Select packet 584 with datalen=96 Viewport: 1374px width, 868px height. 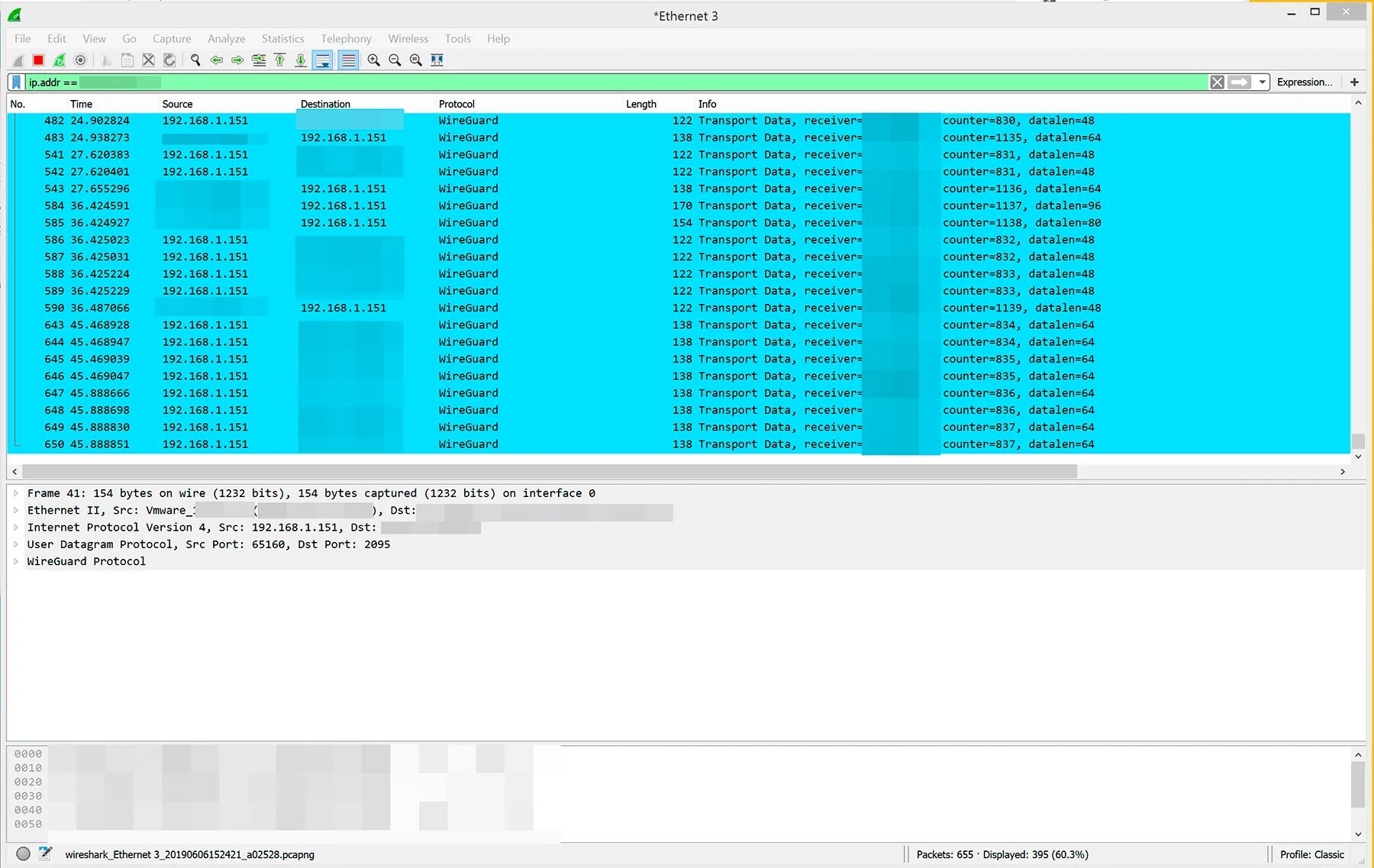coord(679,206)
